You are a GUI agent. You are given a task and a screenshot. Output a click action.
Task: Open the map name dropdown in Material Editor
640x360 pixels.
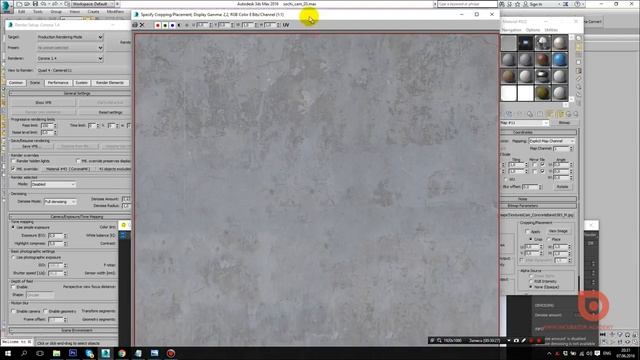coord(524,123)
